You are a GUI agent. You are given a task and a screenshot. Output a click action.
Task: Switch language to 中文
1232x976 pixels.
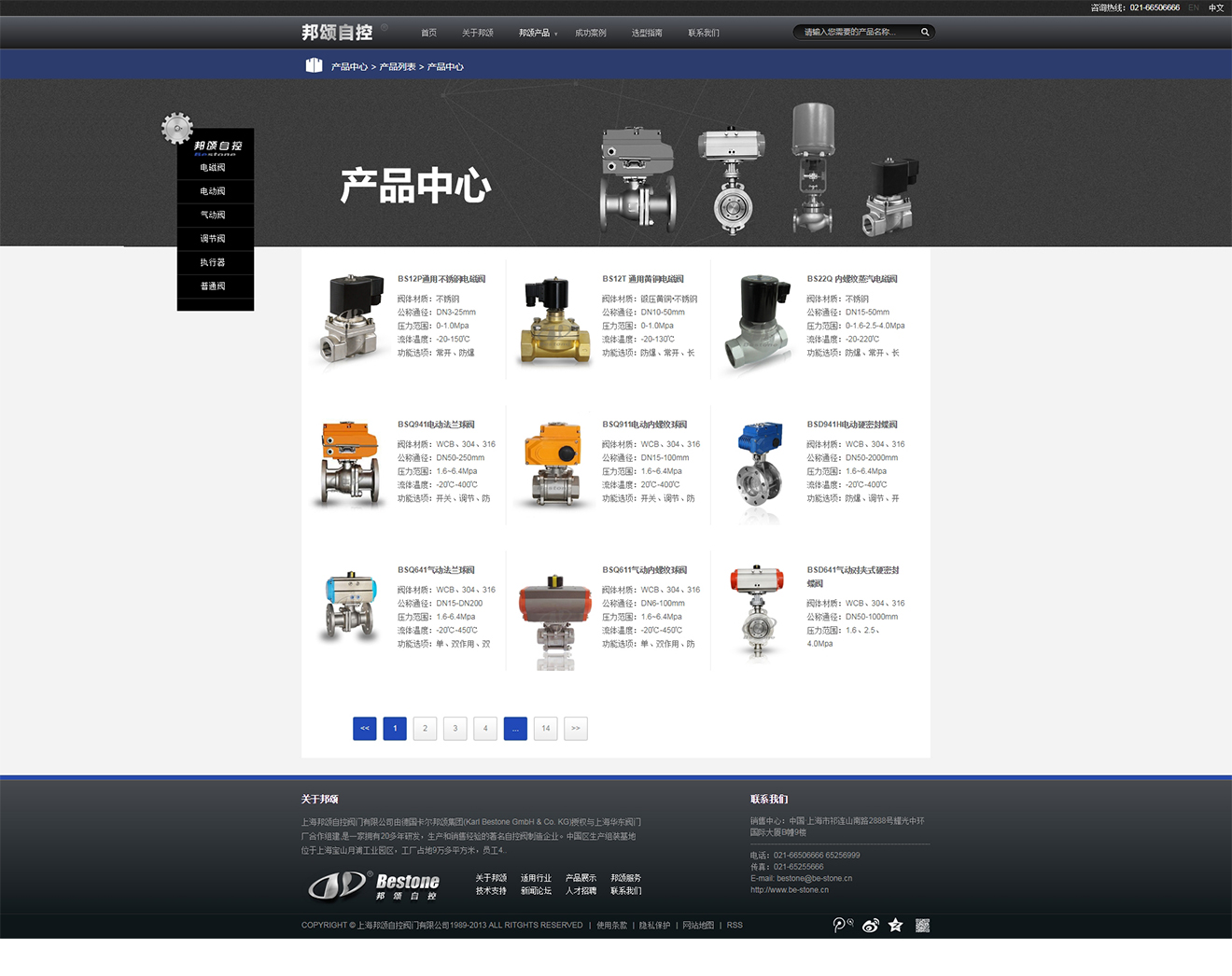pos(1215,7)
